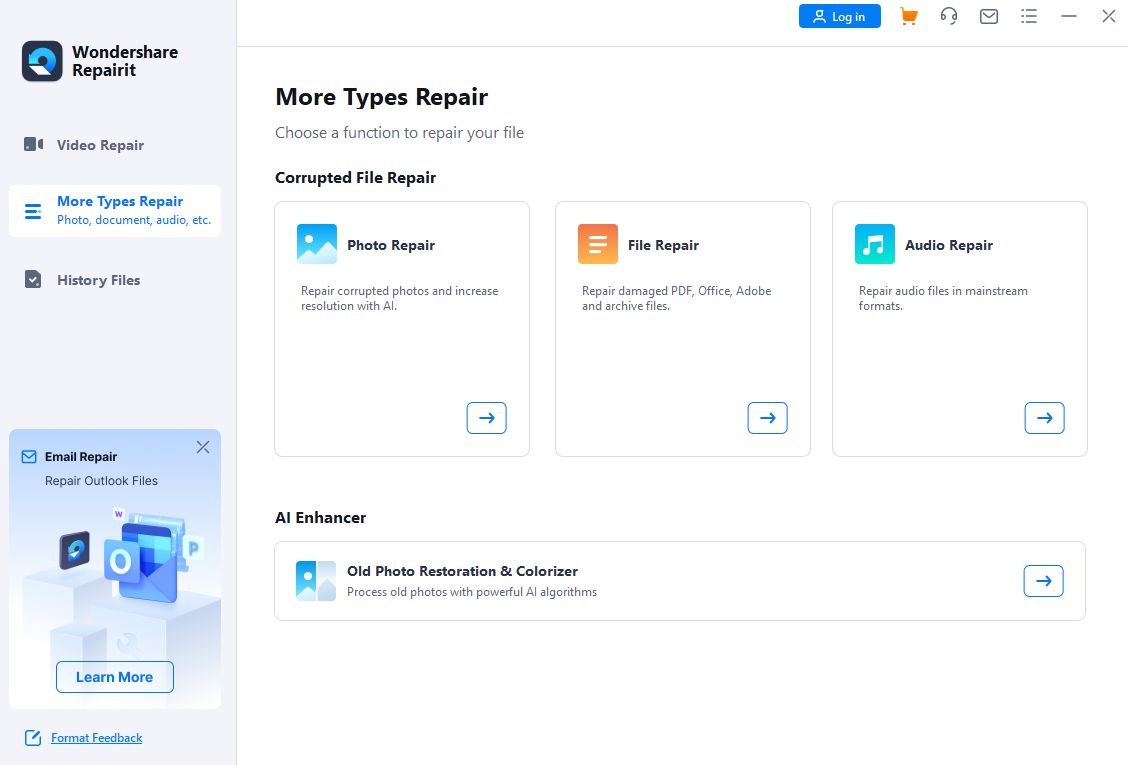Click the History Files checkmark icon
Image resolution: width=1129 pixels, height=765 pixels.
[x=33, y=279]
